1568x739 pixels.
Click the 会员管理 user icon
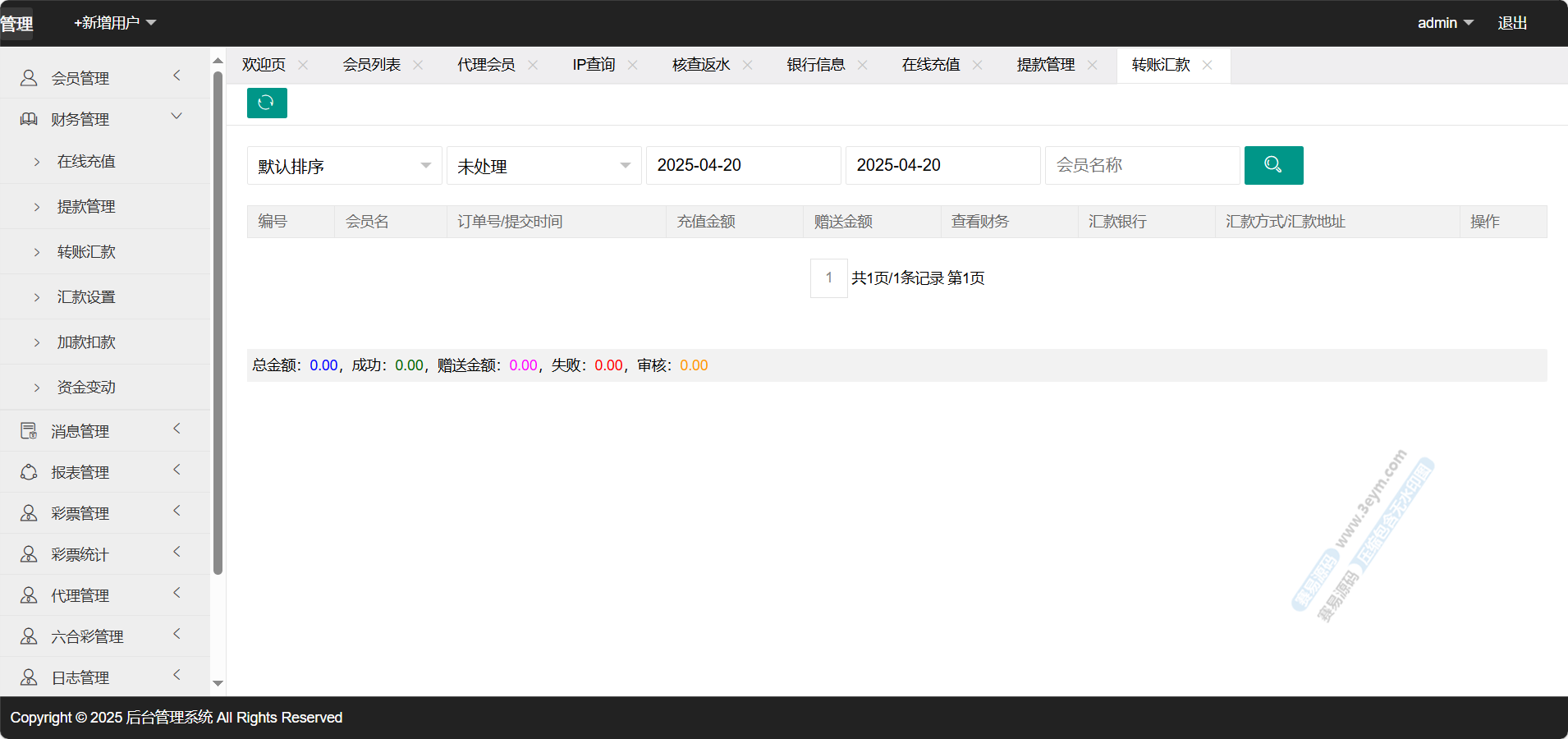(x=29, y=78)
